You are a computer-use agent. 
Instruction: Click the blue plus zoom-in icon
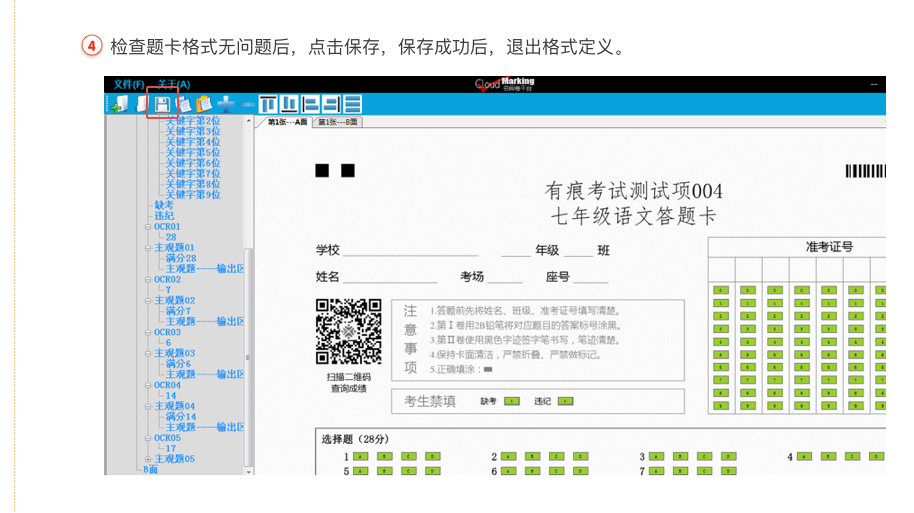pos(226,103)
